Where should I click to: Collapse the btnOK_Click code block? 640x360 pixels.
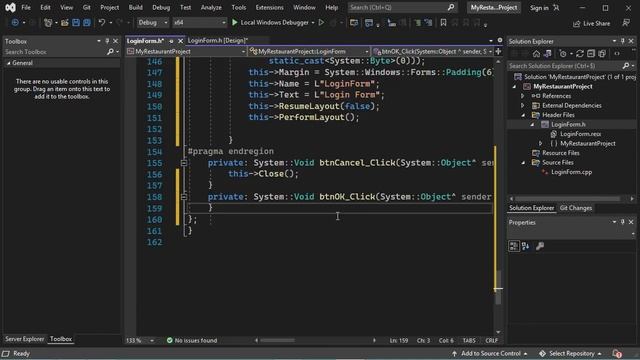(184, 197)
